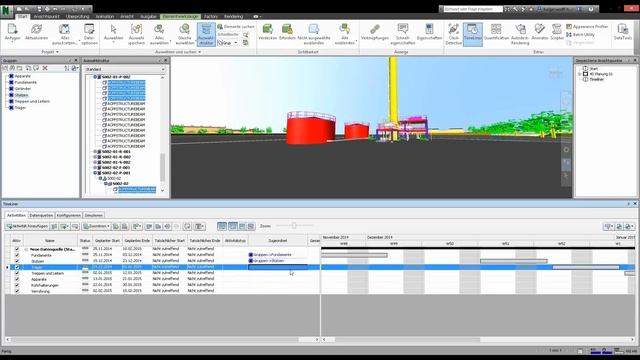Click Zugeordnet cell of selected Träger row
This screenshot has height=360, width=640.
[x=278, y=267]
